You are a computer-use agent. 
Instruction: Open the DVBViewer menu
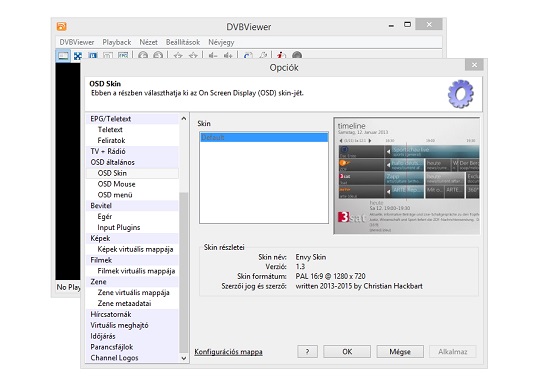[x=76, y=42]
